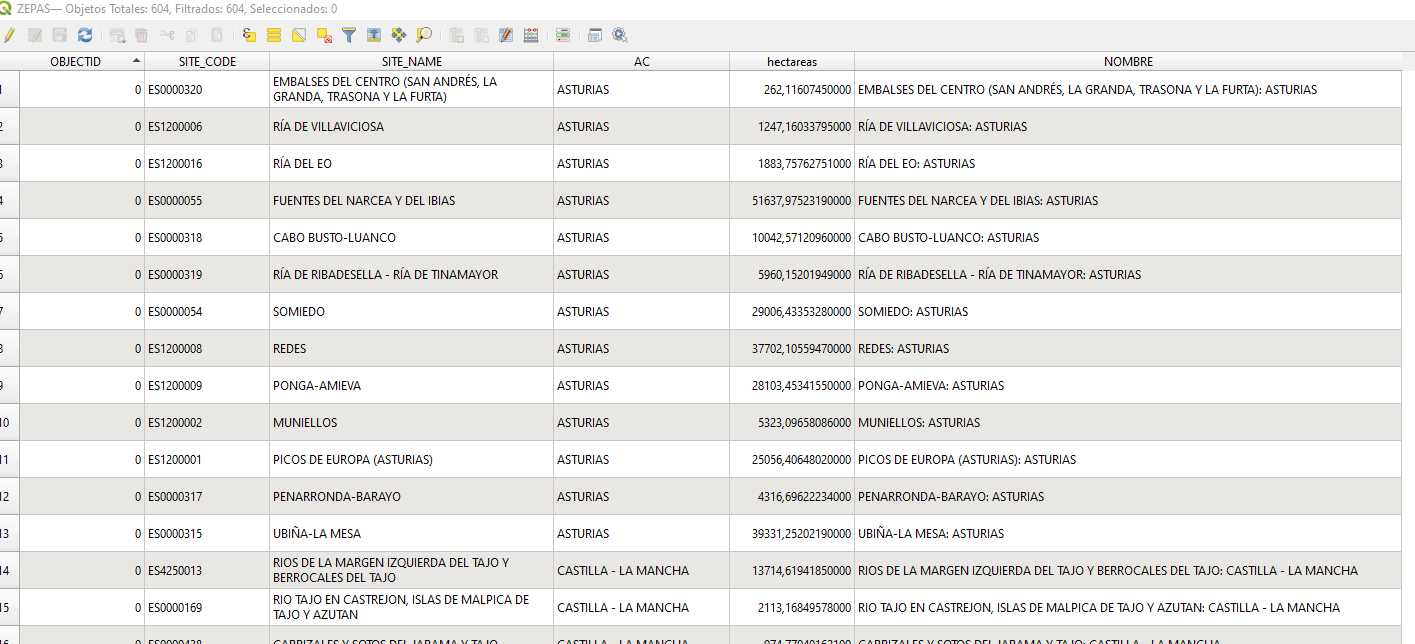The width and height of the screenshot is (1415, 644).
Task: Deselect all features
Action: (x=324, y=35)
